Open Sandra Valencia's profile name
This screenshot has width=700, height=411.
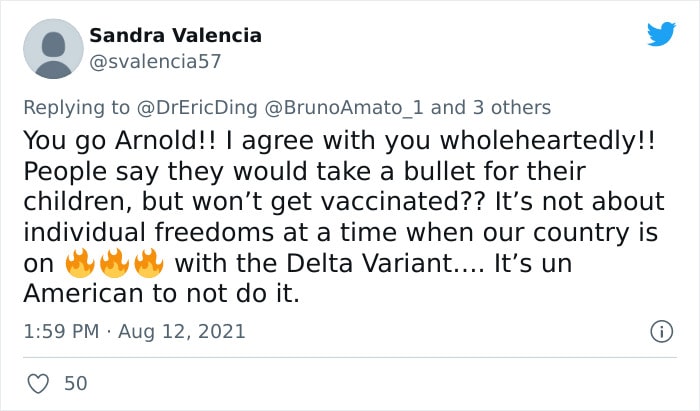[175, 35]
